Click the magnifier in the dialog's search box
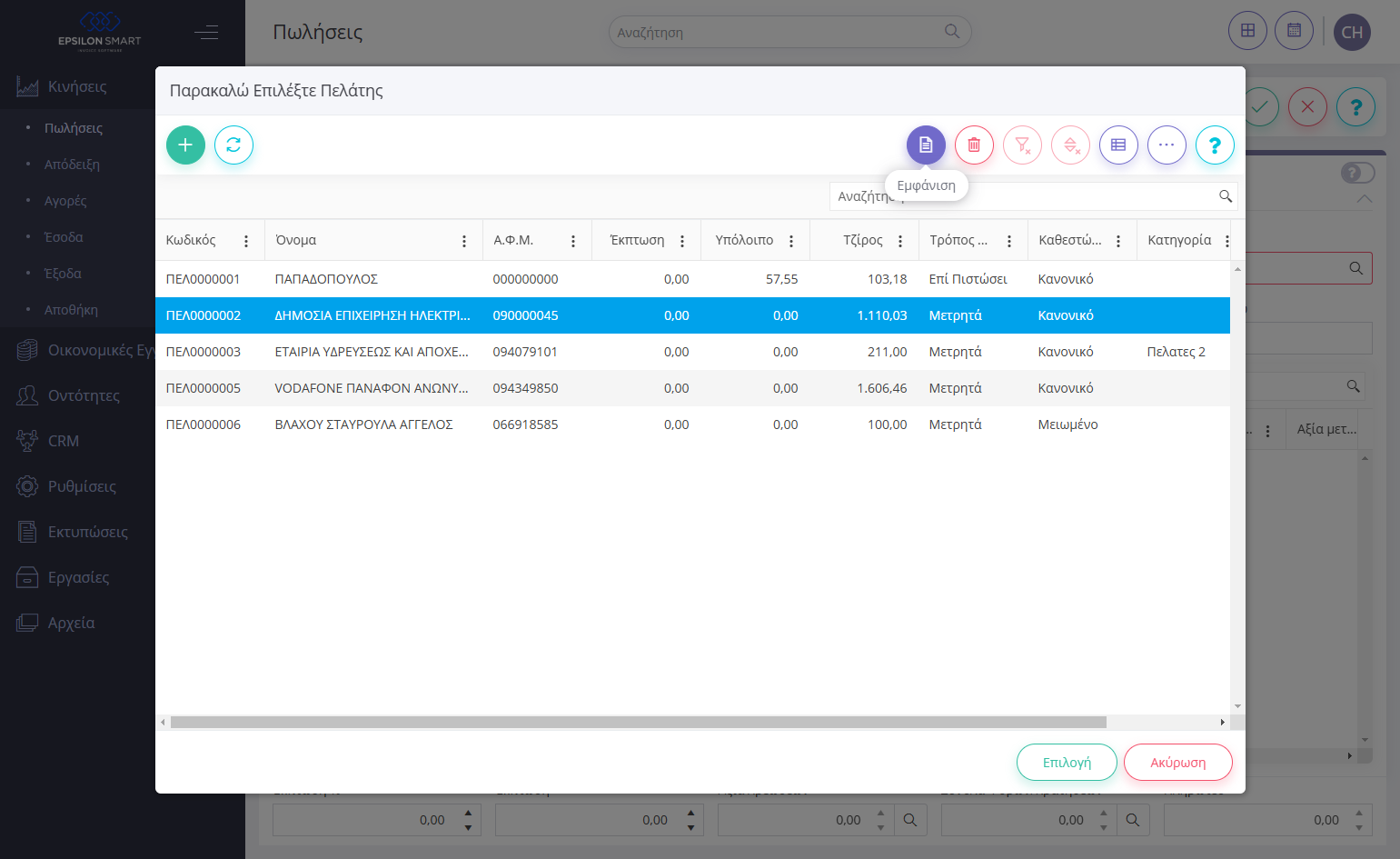The height and width of the screenshot is (859, 1400). 1226,196
